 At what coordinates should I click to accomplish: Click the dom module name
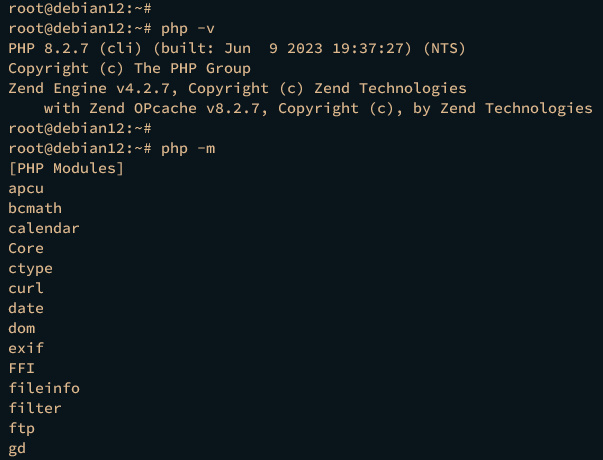pyautogui.click(x=22, y=328)
